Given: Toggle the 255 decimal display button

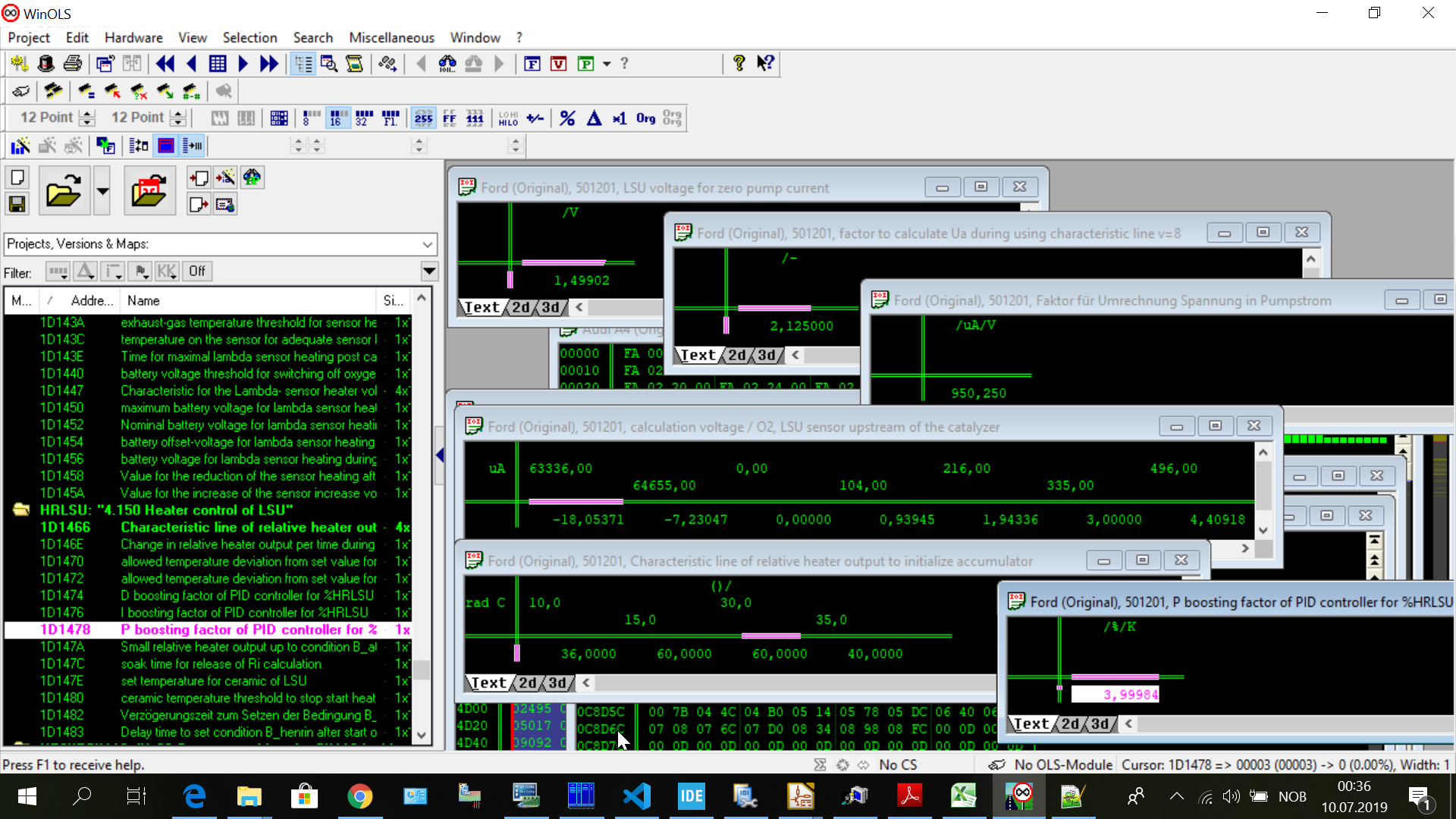Looking at the screenshot, I should [424, 118].
